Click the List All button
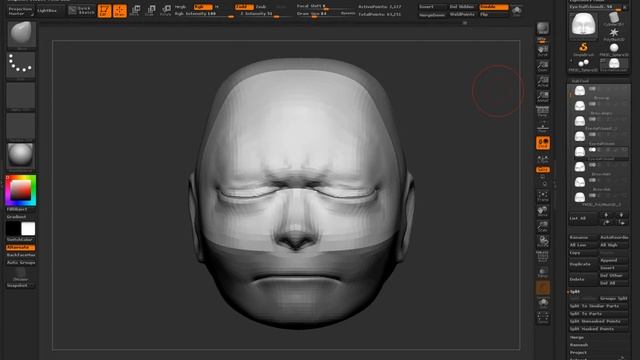This screenshot has width=640, height=360. click(x=583, y=218)
